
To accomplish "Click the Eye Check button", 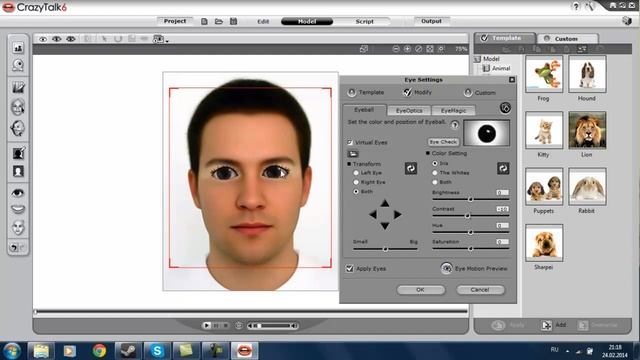I will [443, 142].
